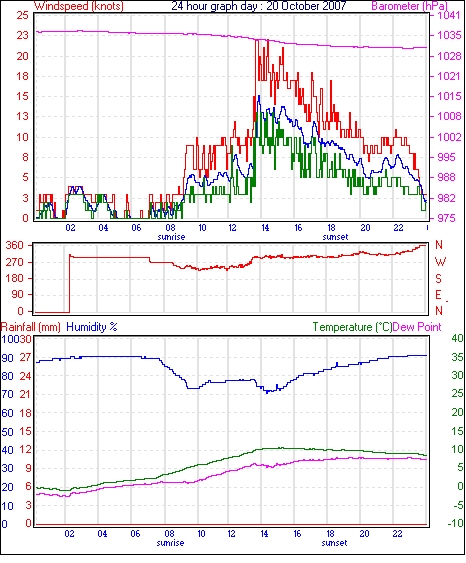Click the Temperature (°C) label
Image resolution: width=466 pixels, height=563 pixels.
pyautogui.click(x=352, y=327)
